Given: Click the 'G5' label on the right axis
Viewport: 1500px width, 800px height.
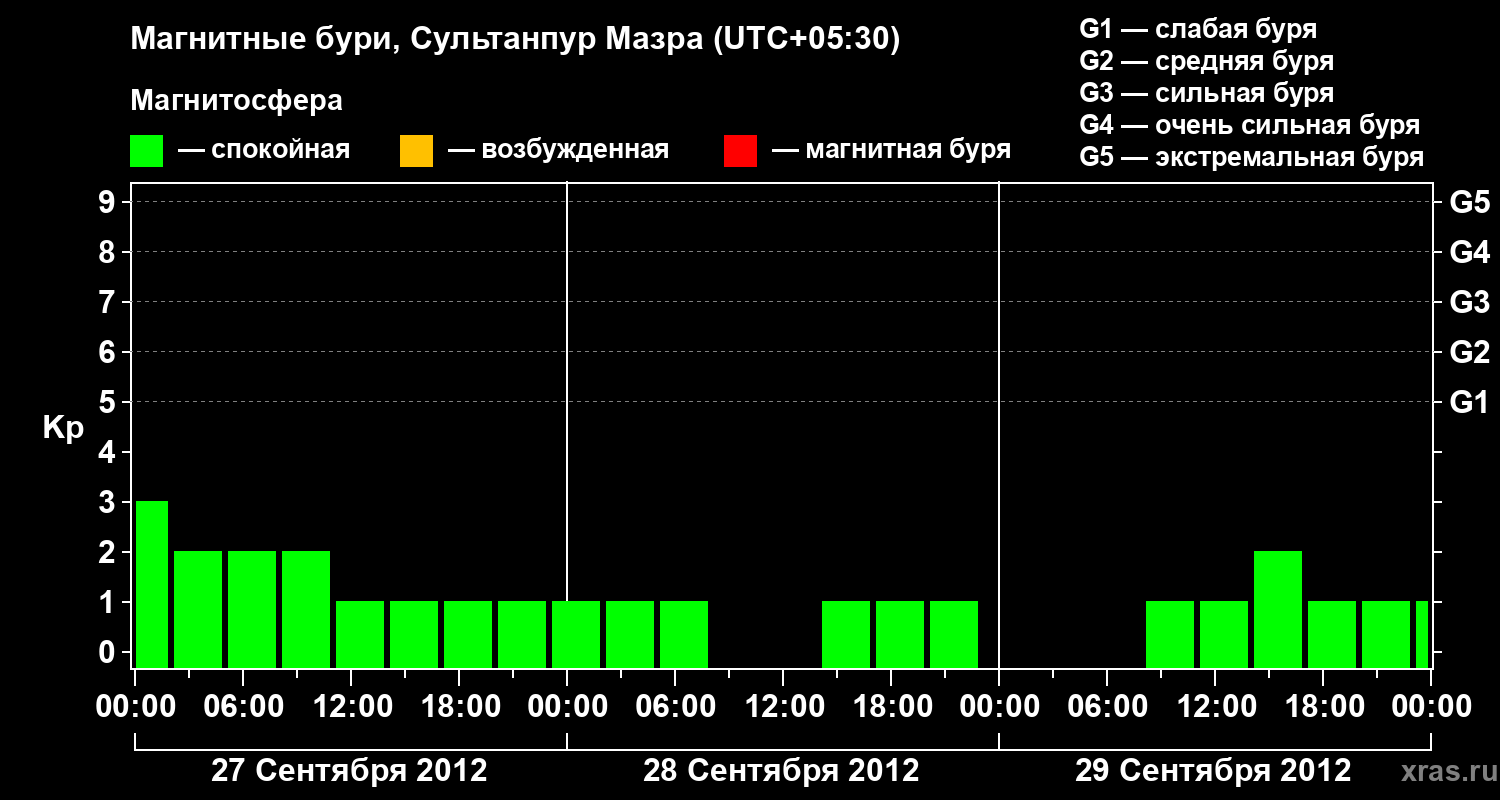Looking at the screenshot, I should click(x=1470, y=203).
